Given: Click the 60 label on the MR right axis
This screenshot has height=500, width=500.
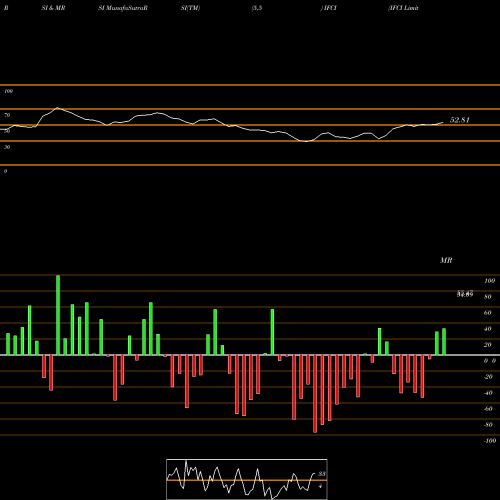Looking at the screenshot, I should click(x=488, y=313).
